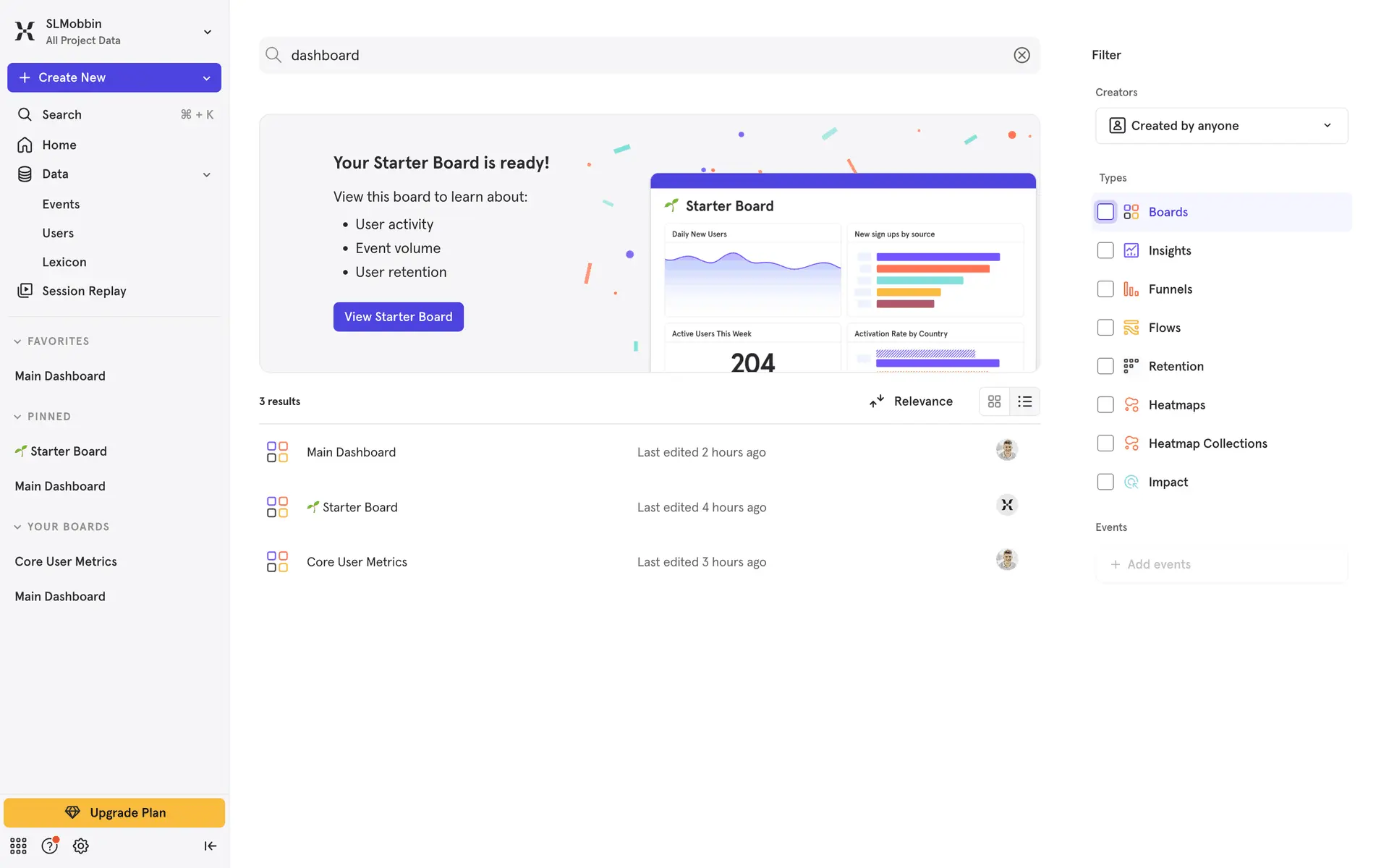Tick the Heatmaps filter checkbox
1389x868 pixels.
point(1105,405)
